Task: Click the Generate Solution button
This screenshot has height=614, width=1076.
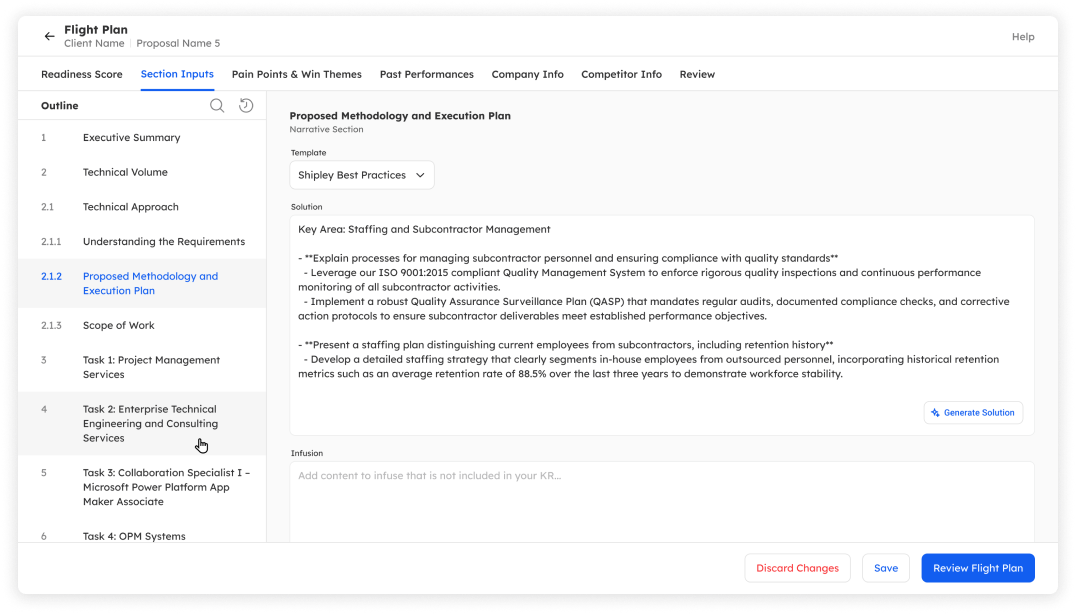Action: (973, 413)
